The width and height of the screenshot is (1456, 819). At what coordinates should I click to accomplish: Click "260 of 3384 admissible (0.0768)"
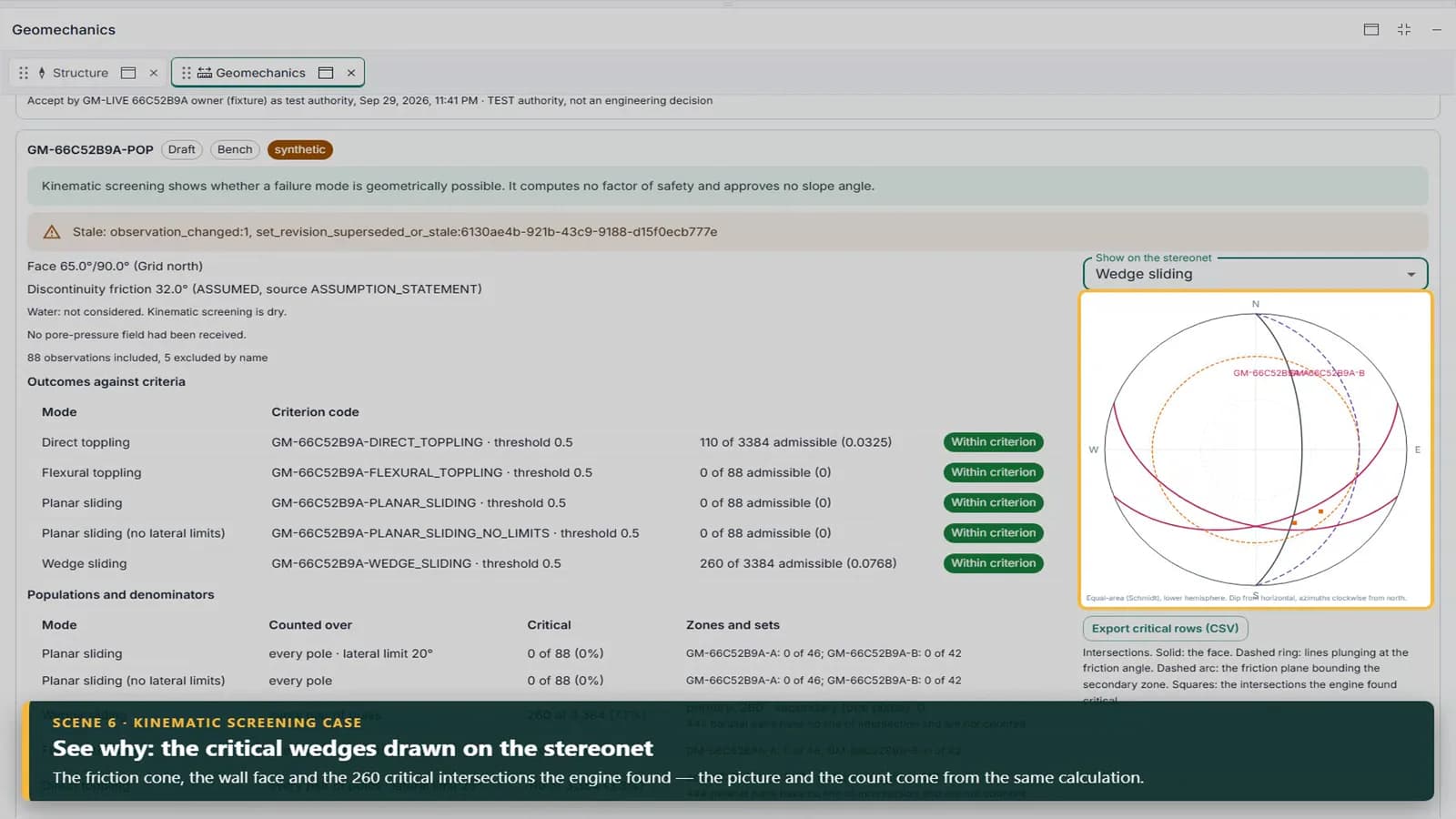point(798,563)
